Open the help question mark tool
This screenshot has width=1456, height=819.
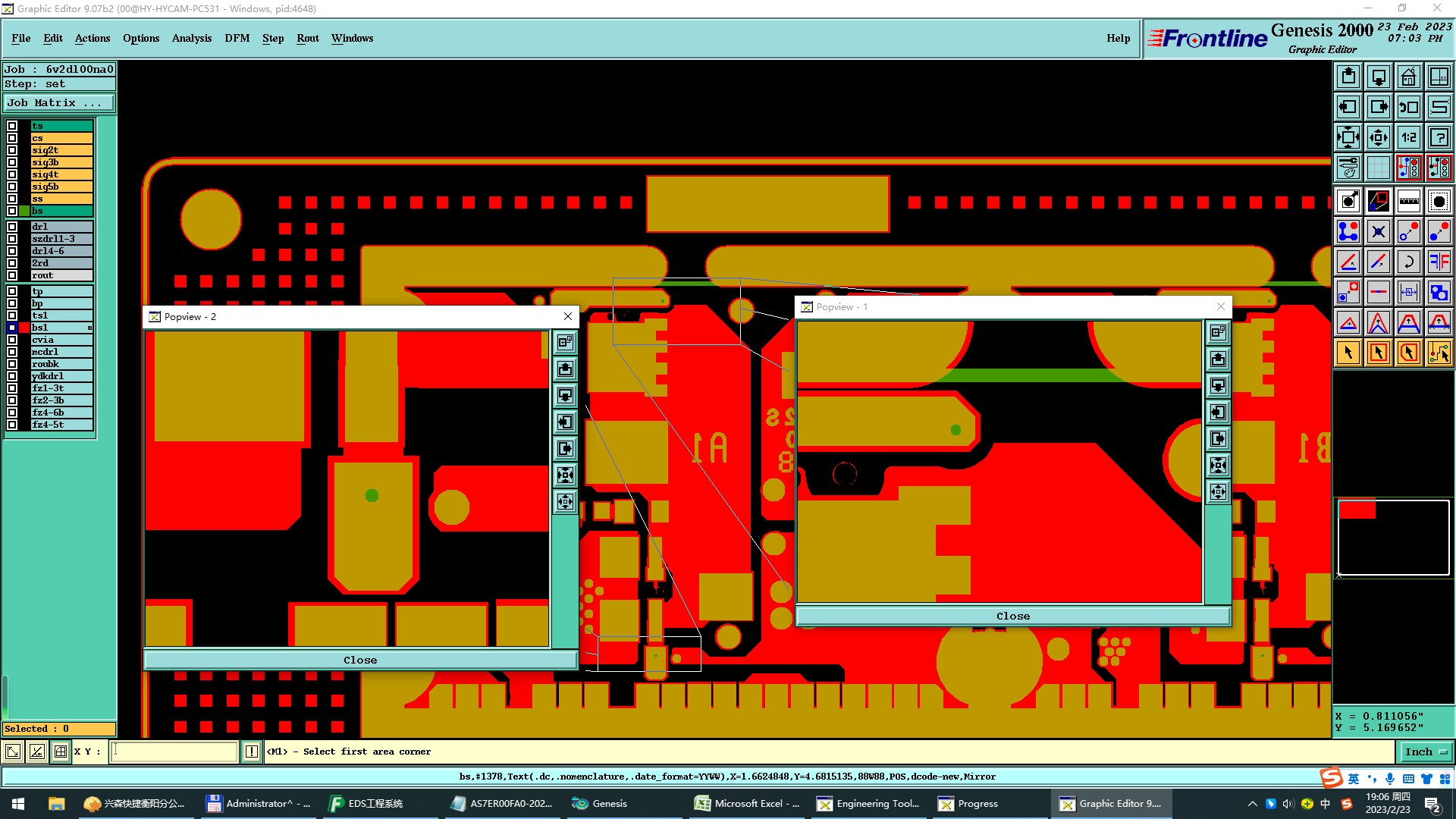click(1439, 137)
